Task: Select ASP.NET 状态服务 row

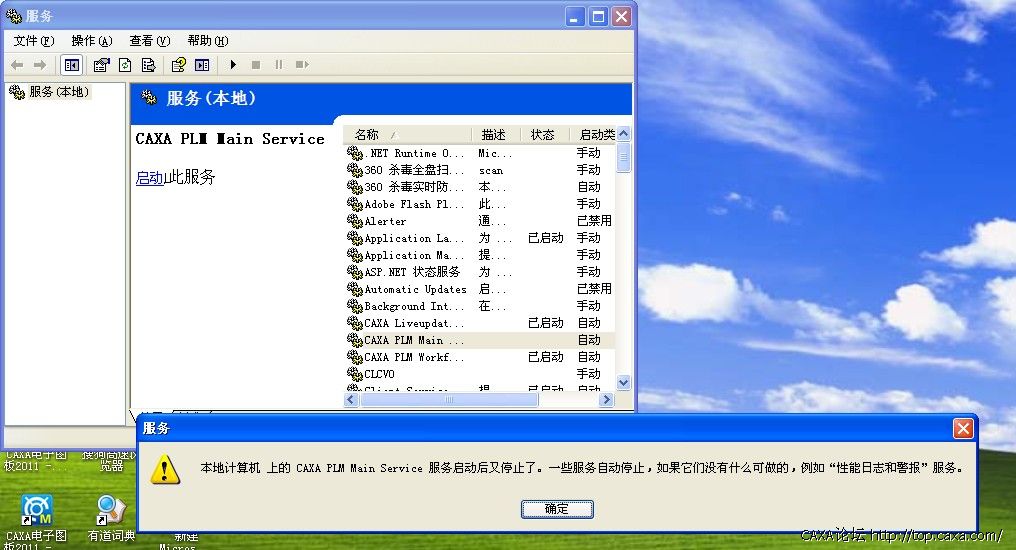Action: (x=479, y=272)
